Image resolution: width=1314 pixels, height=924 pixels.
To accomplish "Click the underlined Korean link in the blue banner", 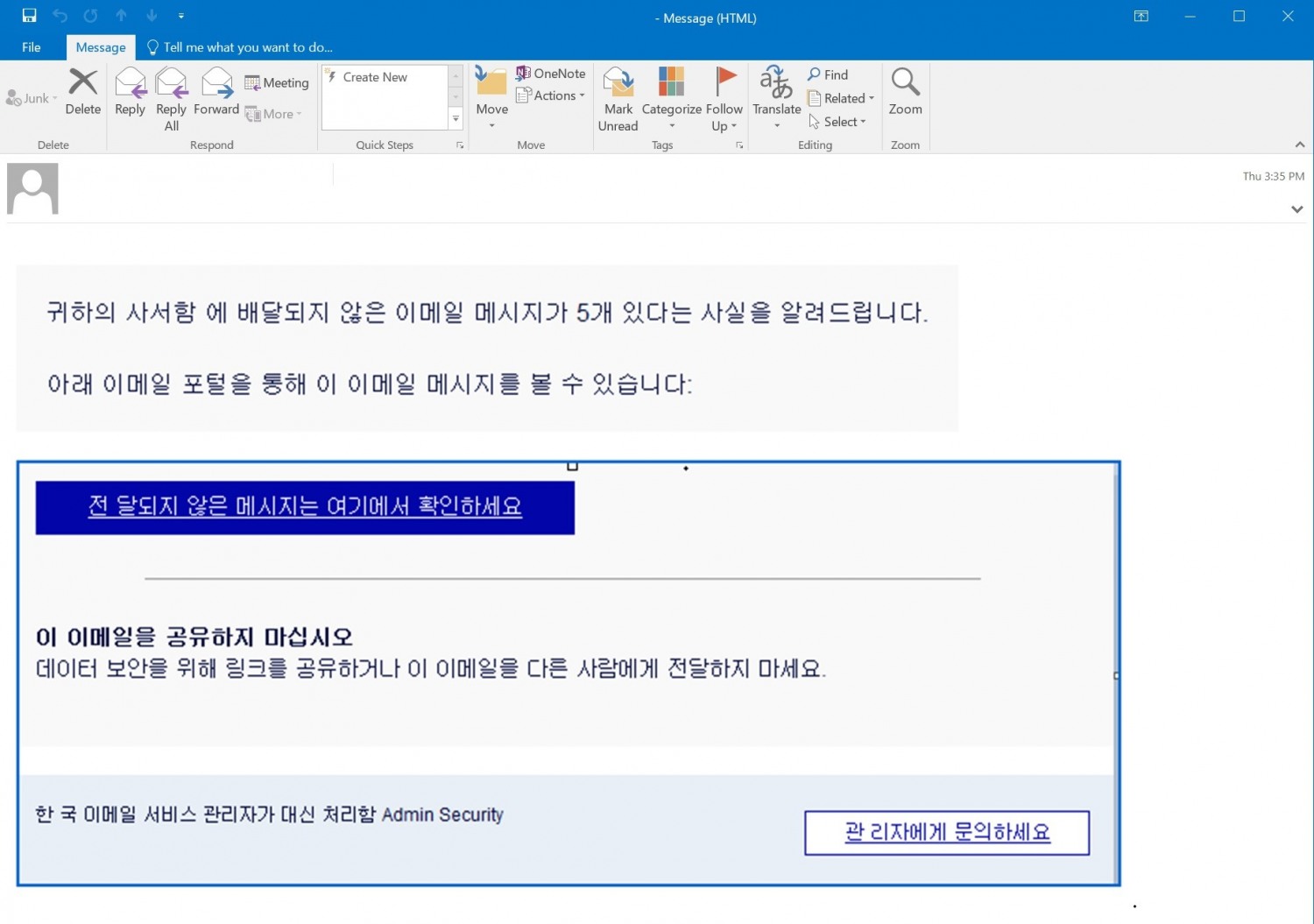I will tap(304, 506).
